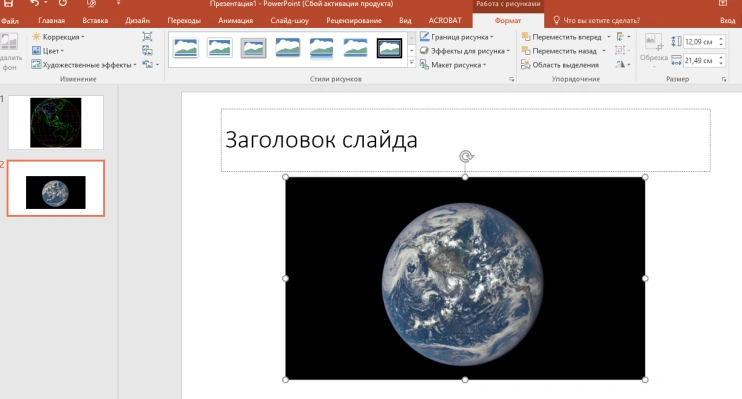Viewport: 742px width, 399px height.
Task: Click the rotation handle above the picture
Action: [x=466, y=156]
